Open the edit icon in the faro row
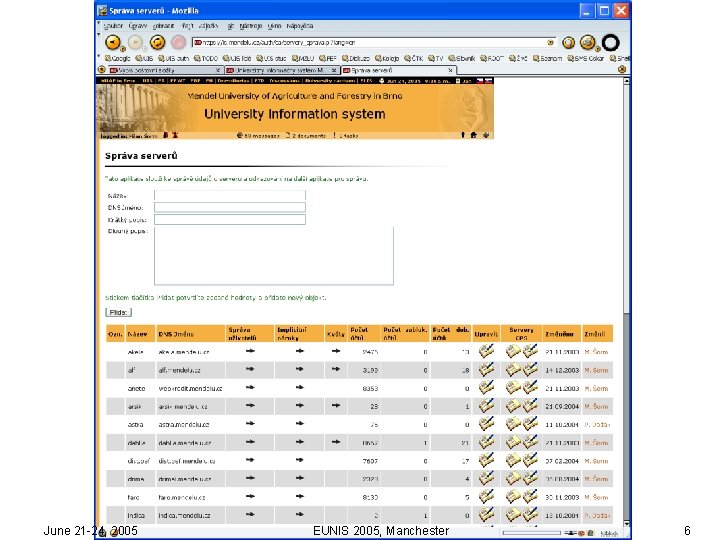The height and width of the screenshot is (540, 720). point(486,497)
